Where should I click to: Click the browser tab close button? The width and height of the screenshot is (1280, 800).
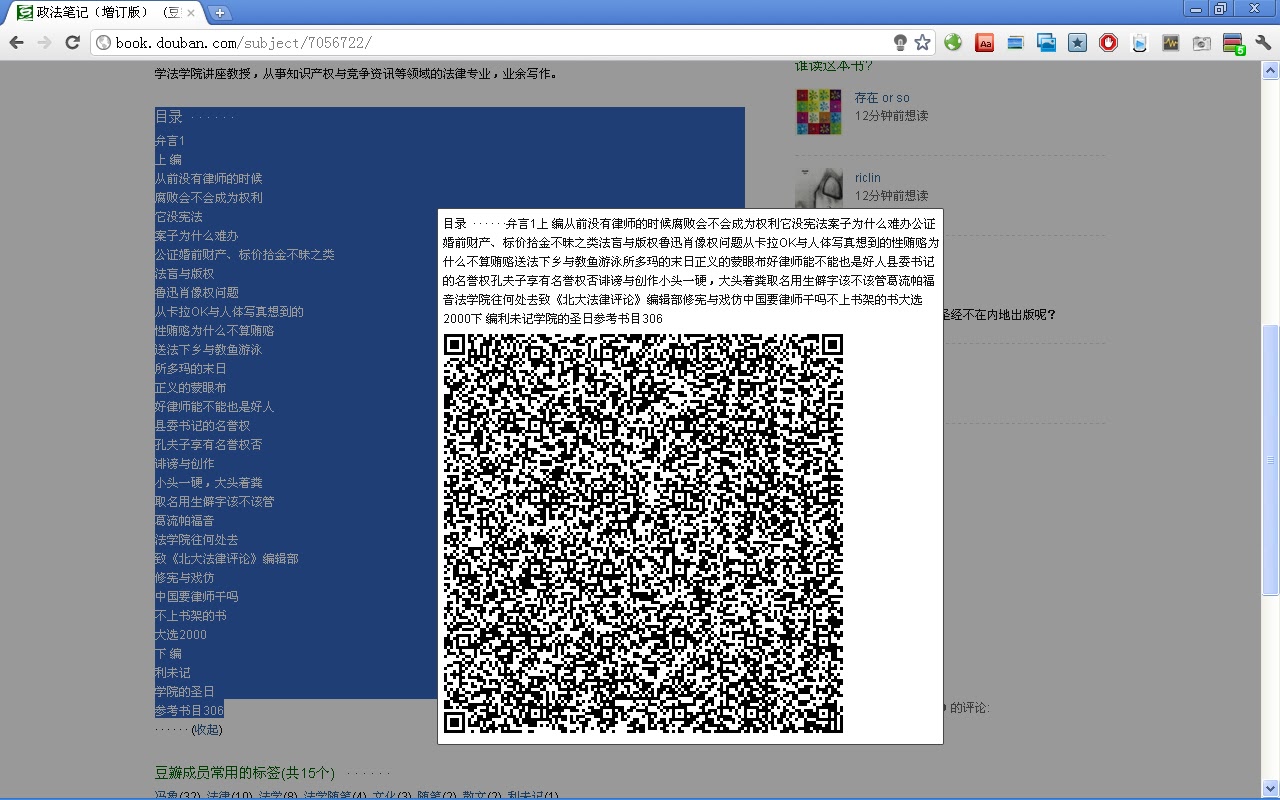(x=192, y=13)
